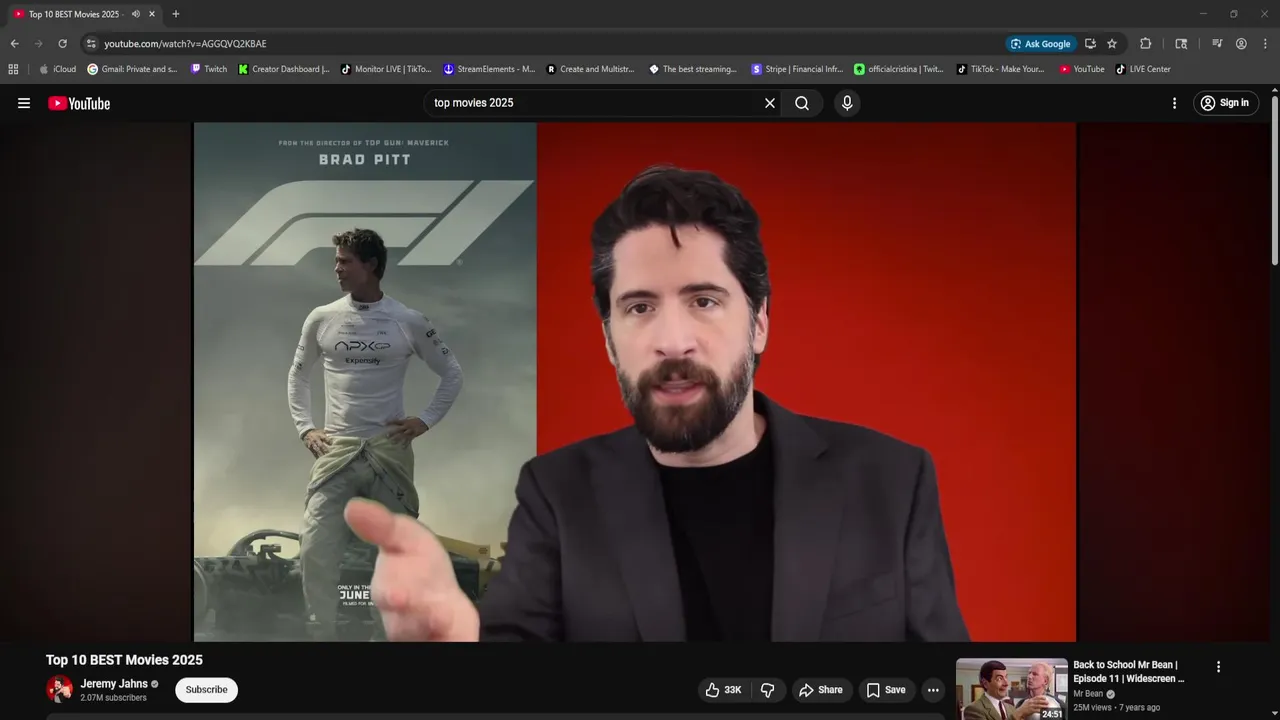Bookmark this page with the star
The width and height of the screenshot is (1280, 720).
(x=1112, y=44)
